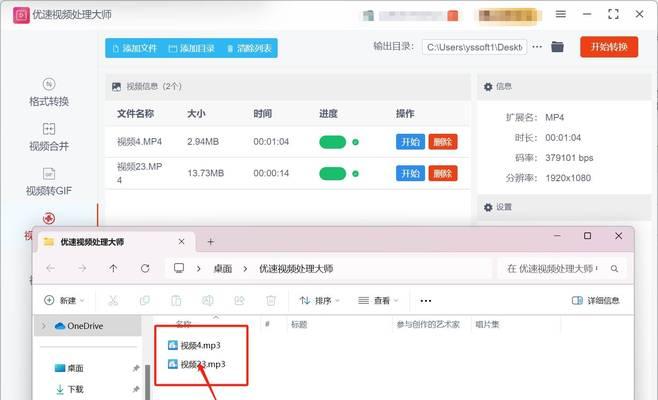Click progress bar of 视频4.MP4

pos(332,142)
